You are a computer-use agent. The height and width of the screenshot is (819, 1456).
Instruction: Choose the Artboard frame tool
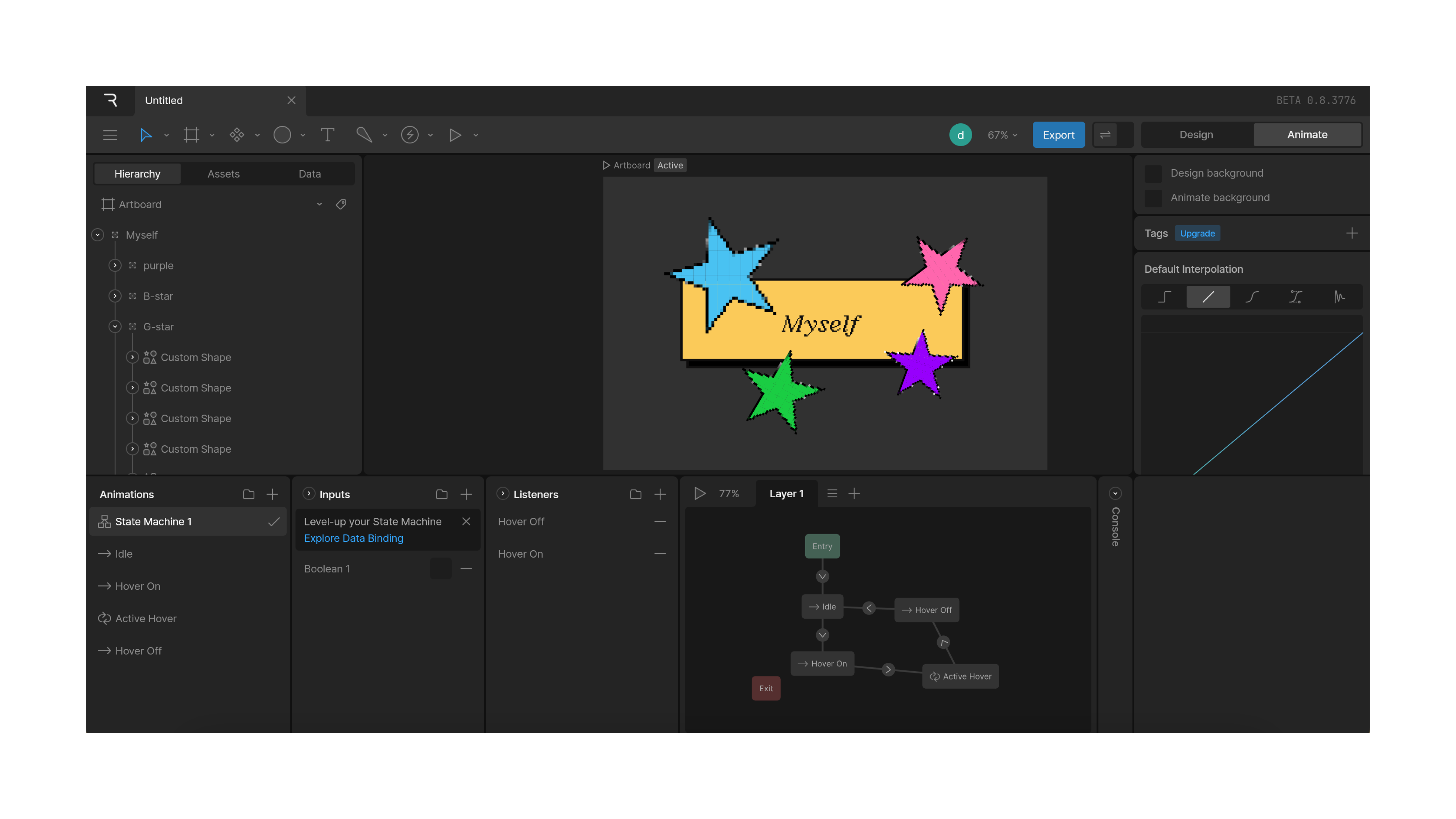(x=192, y=135)
